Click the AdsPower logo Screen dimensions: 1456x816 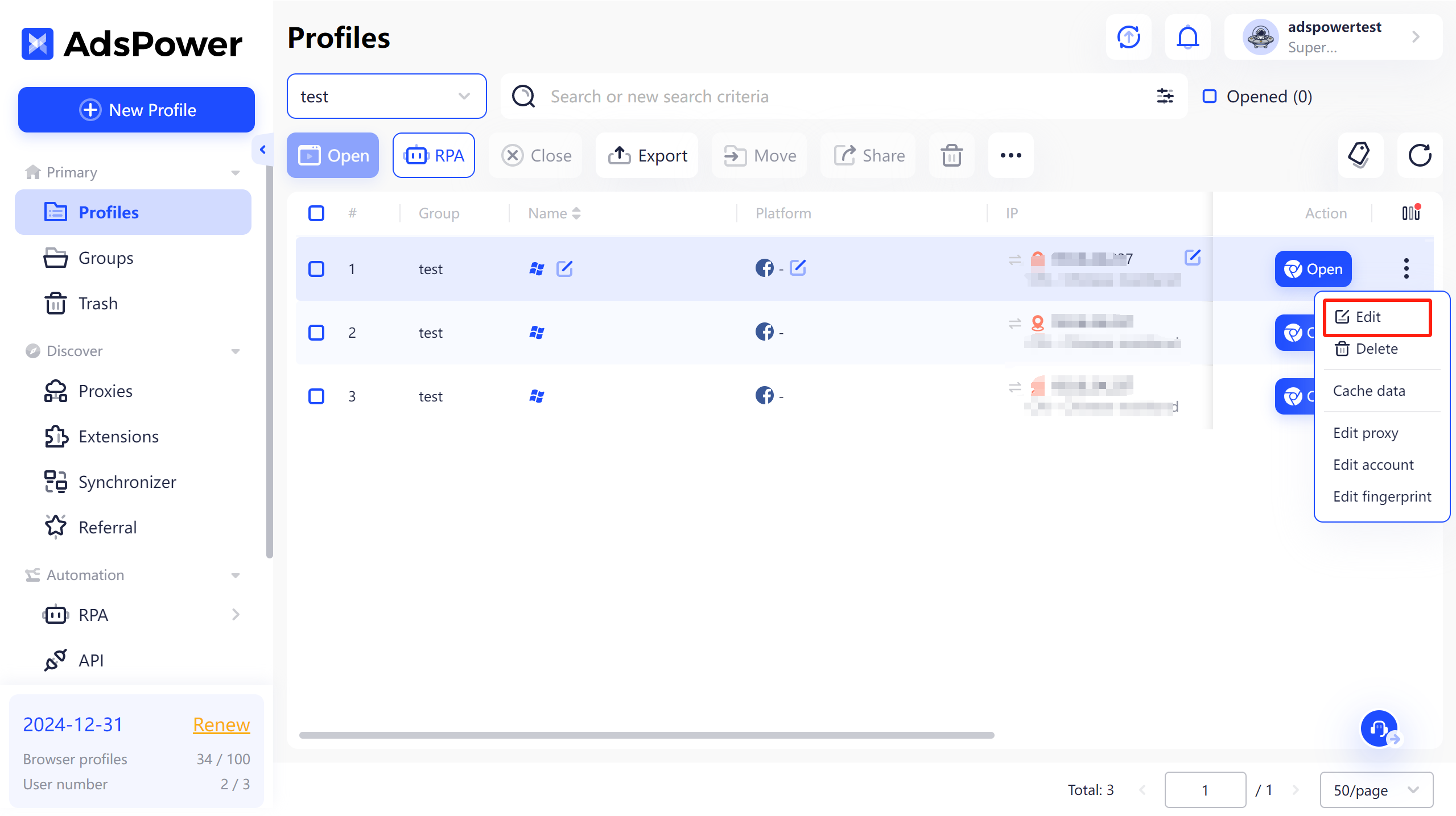coord(132,44)
